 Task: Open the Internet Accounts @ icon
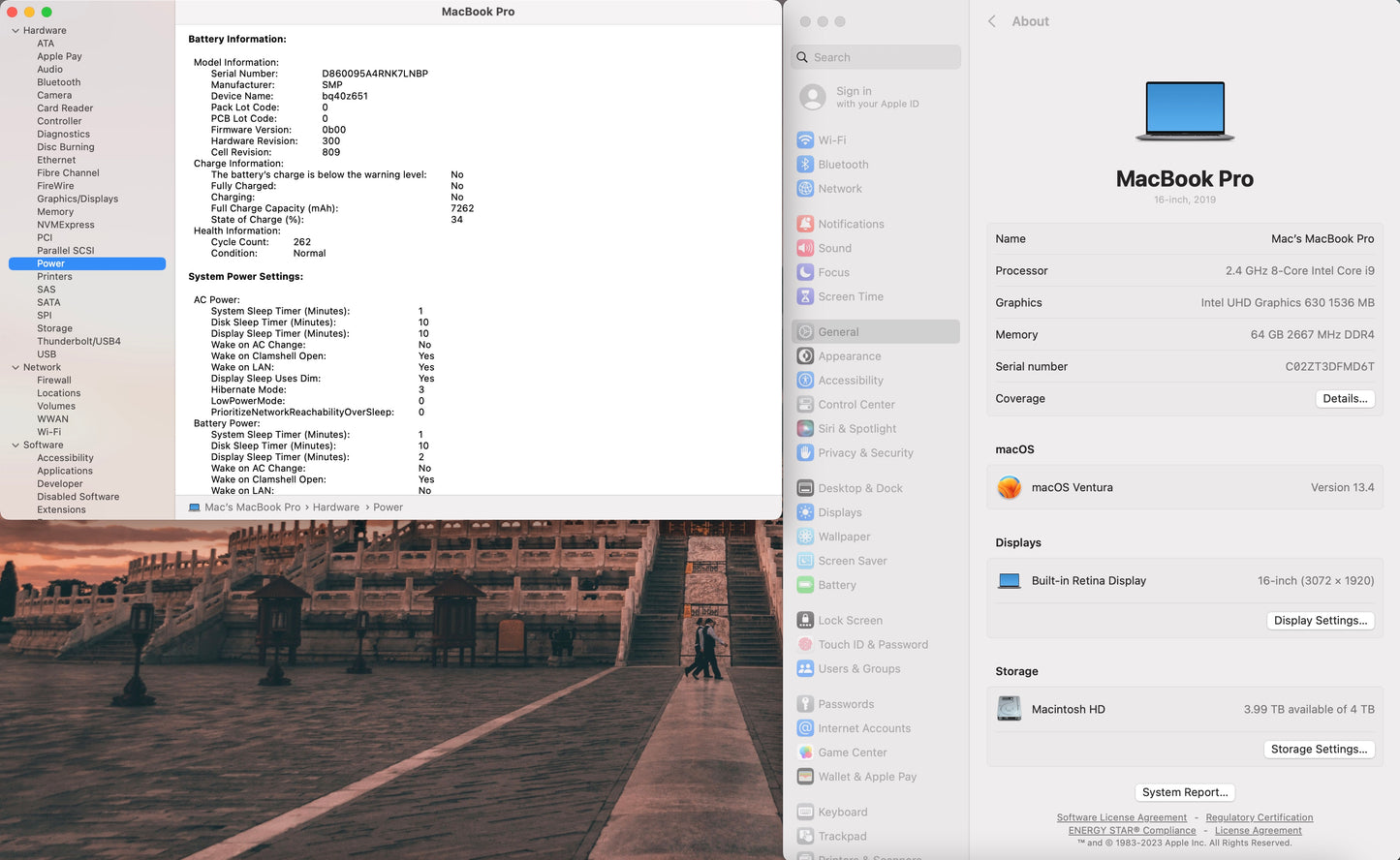[x=805, y=728]
